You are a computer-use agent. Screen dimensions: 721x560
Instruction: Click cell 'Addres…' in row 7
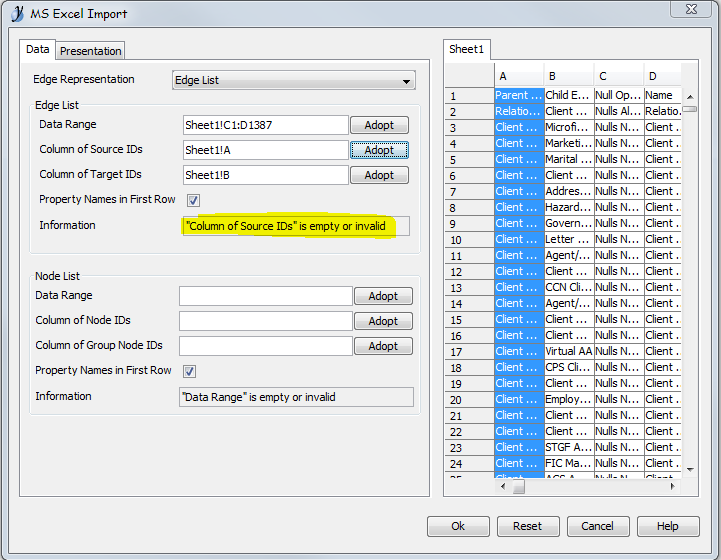point(569,191)
